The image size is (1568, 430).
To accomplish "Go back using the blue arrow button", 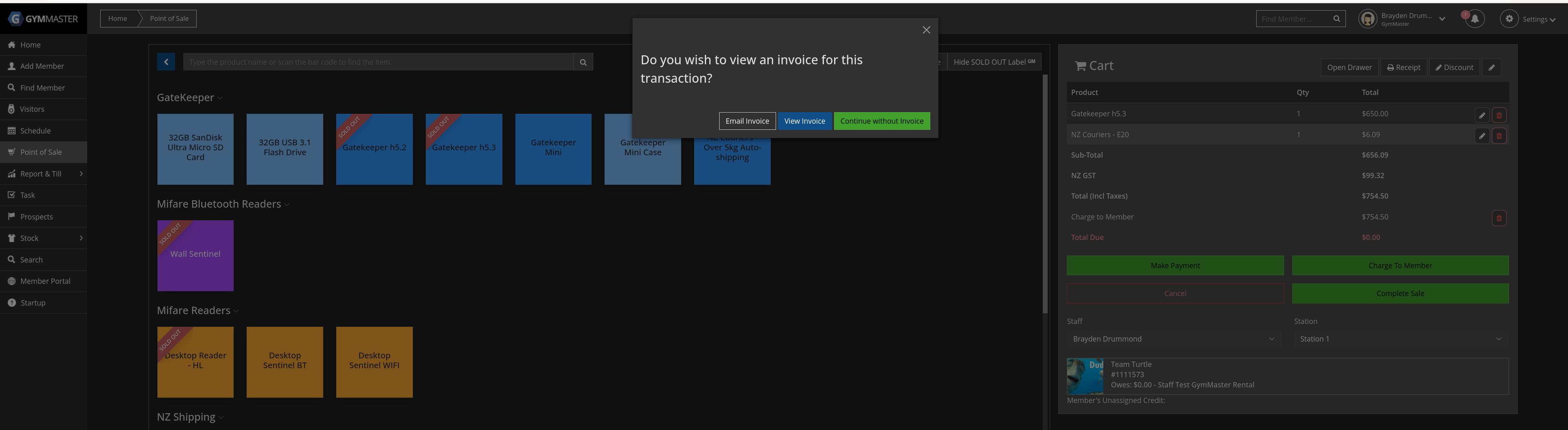I will tap(166, 62).
